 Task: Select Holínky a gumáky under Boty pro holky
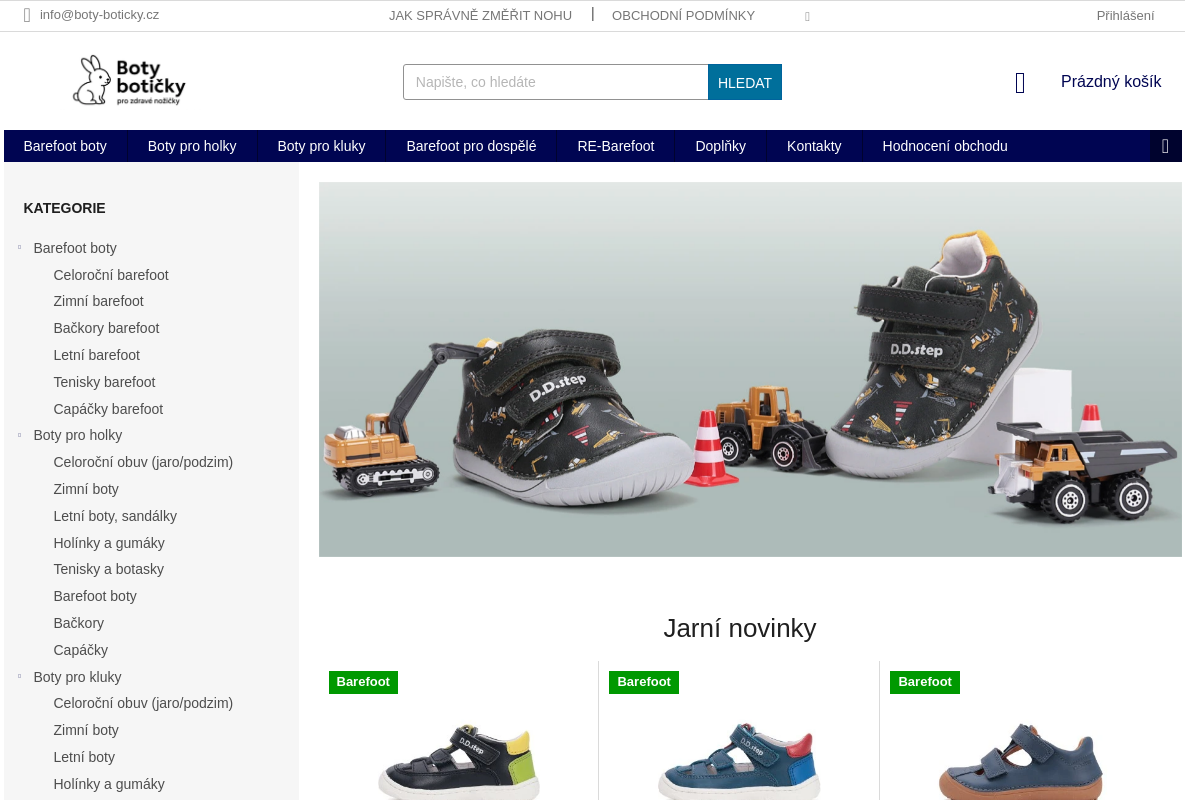[109, 543]
